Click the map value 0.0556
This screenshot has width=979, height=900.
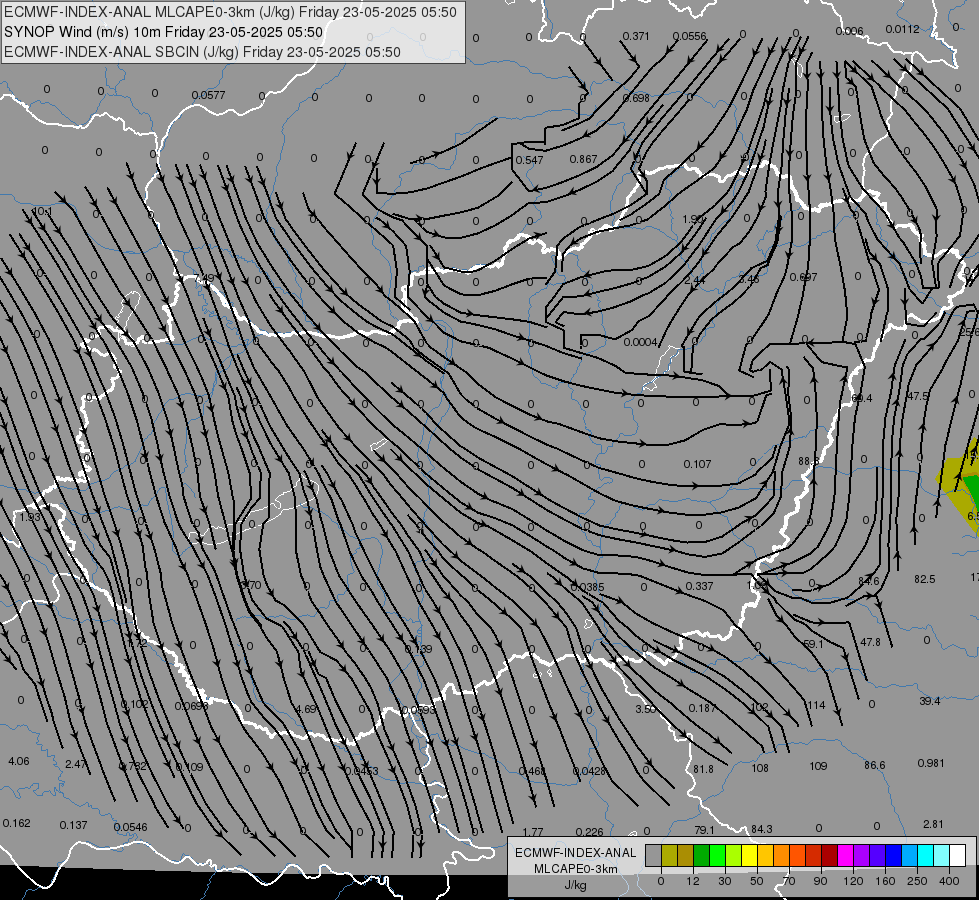click(x=690, y=36)
